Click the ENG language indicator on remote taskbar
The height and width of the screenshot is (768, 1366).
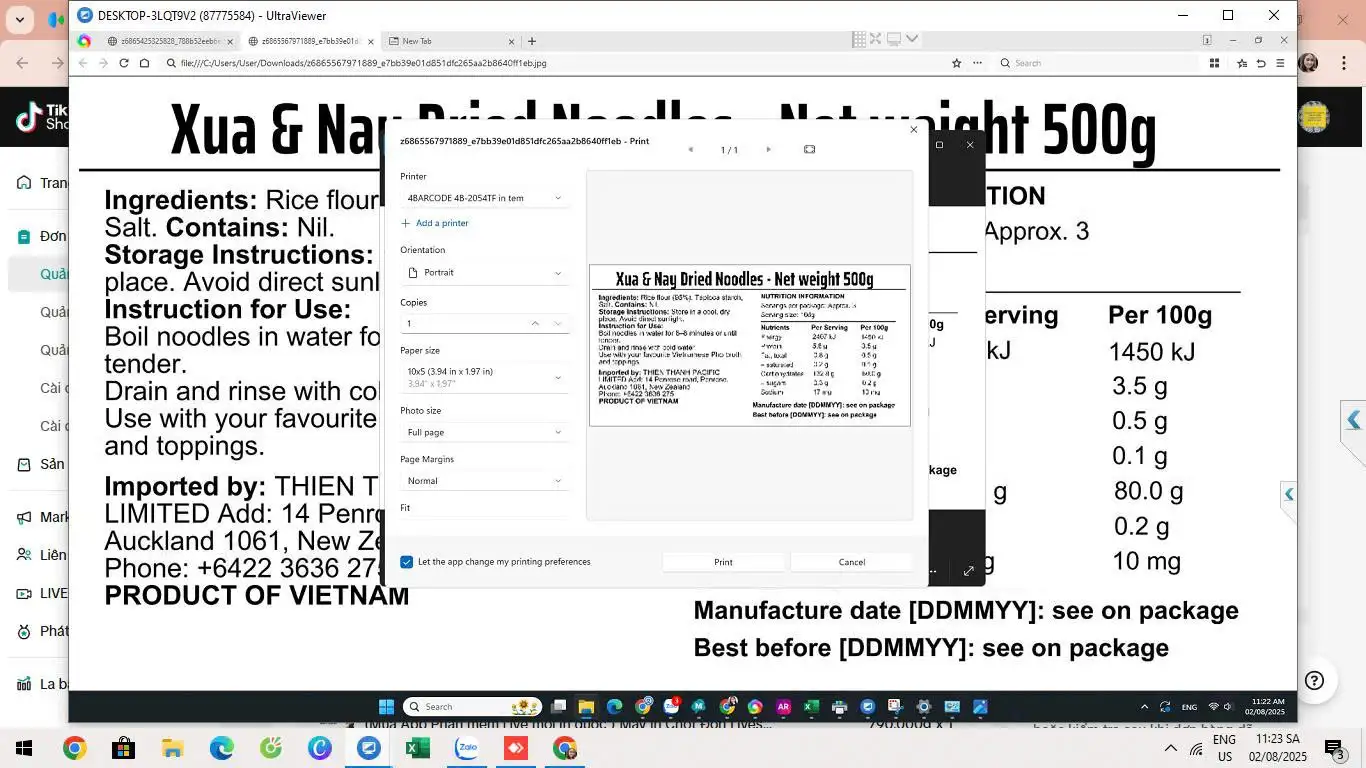[x=1189, y=707]
